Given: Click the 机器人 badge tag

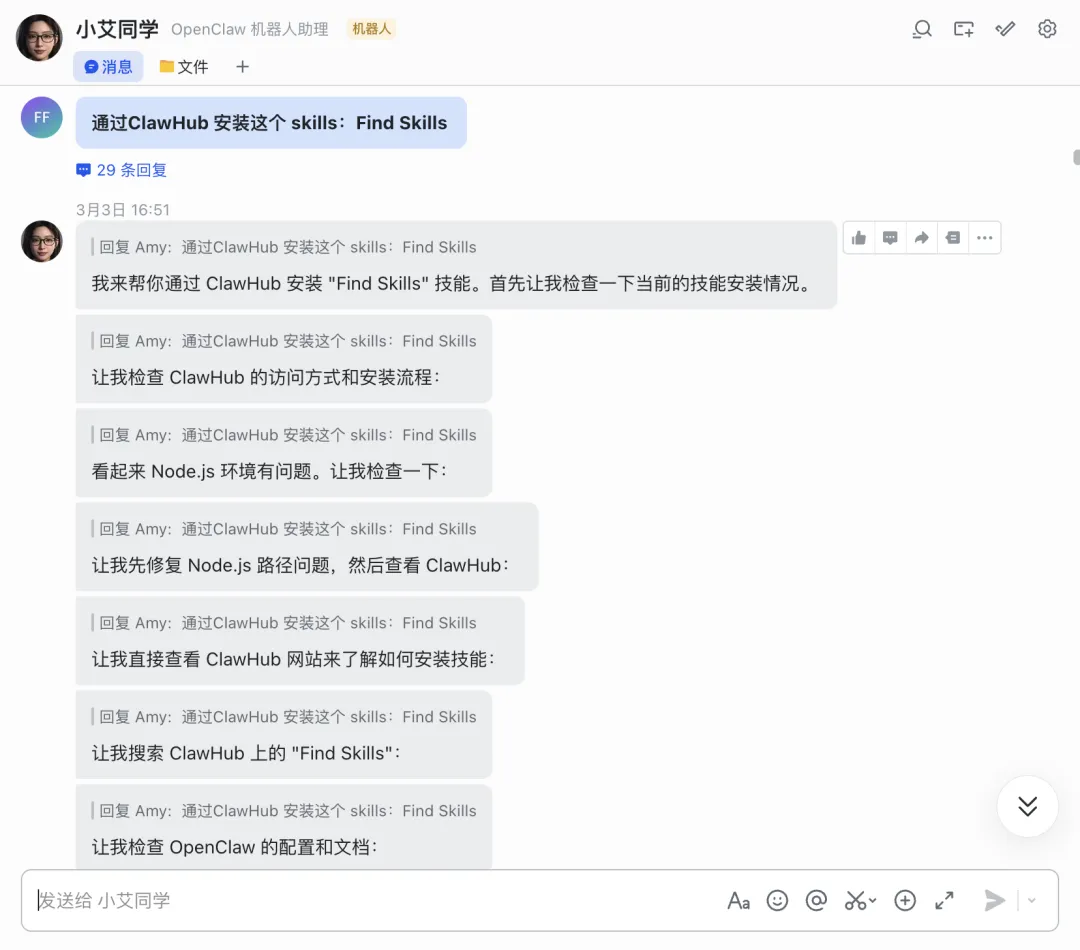Looking at the screenshot, I should click(371, 29).
